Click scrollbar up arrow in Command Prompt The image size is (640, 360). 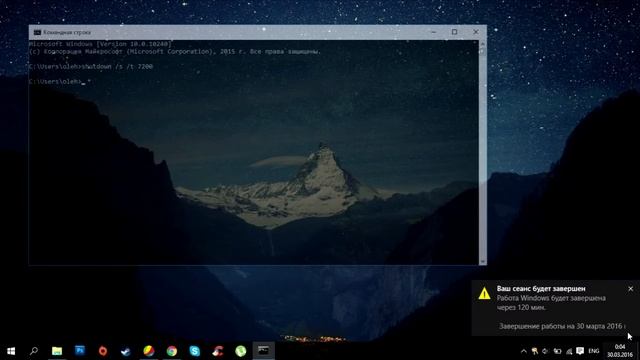483,43
